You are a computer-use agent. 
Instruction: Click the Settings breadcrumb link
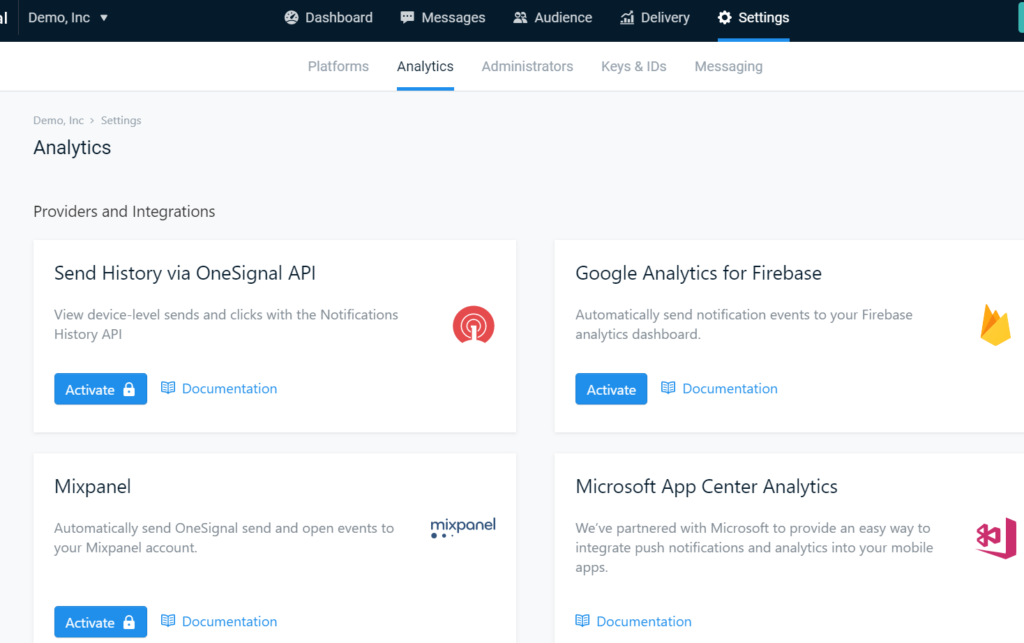point(121,120)
